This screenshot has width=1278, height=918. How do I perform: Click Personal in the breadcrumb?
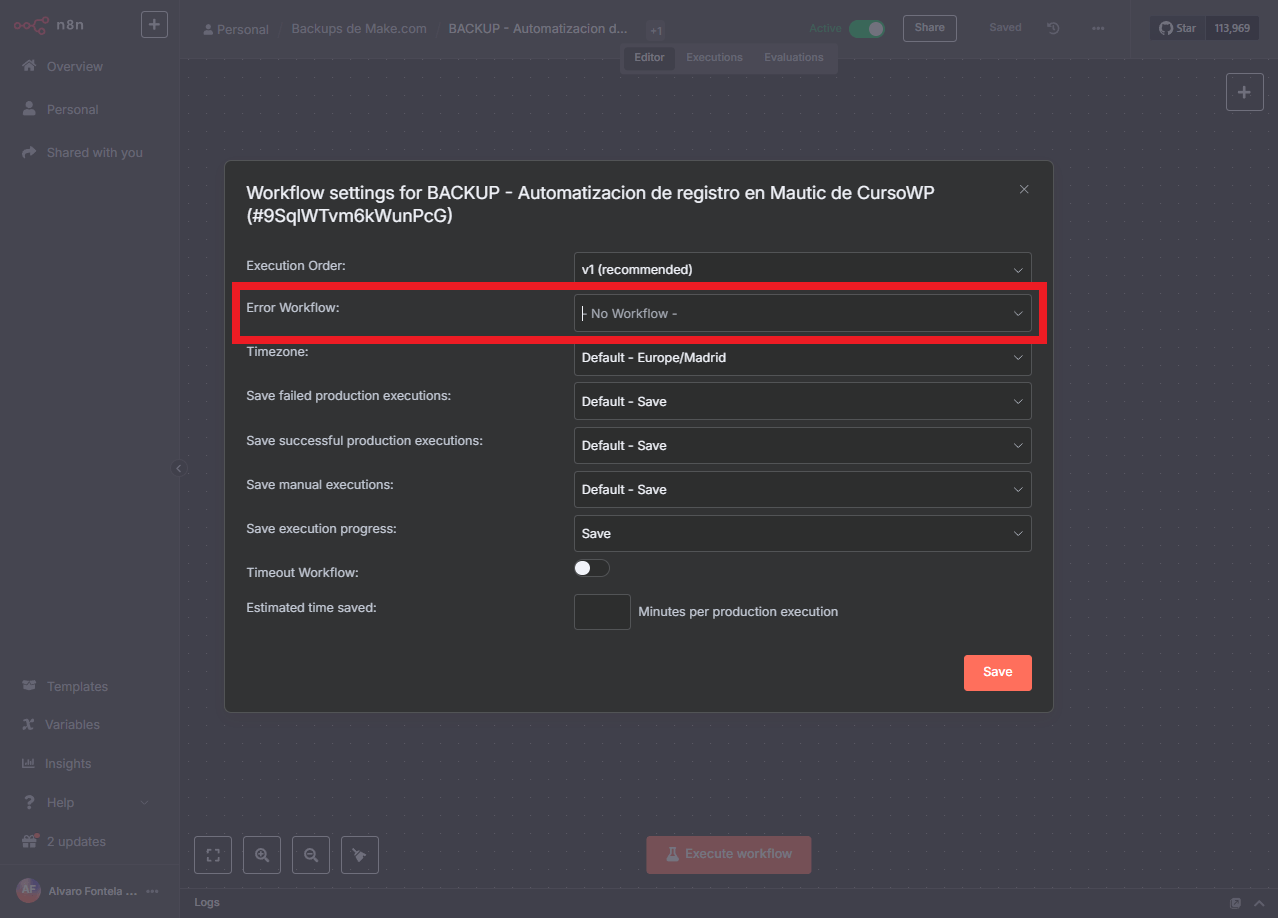click(236, 29)
